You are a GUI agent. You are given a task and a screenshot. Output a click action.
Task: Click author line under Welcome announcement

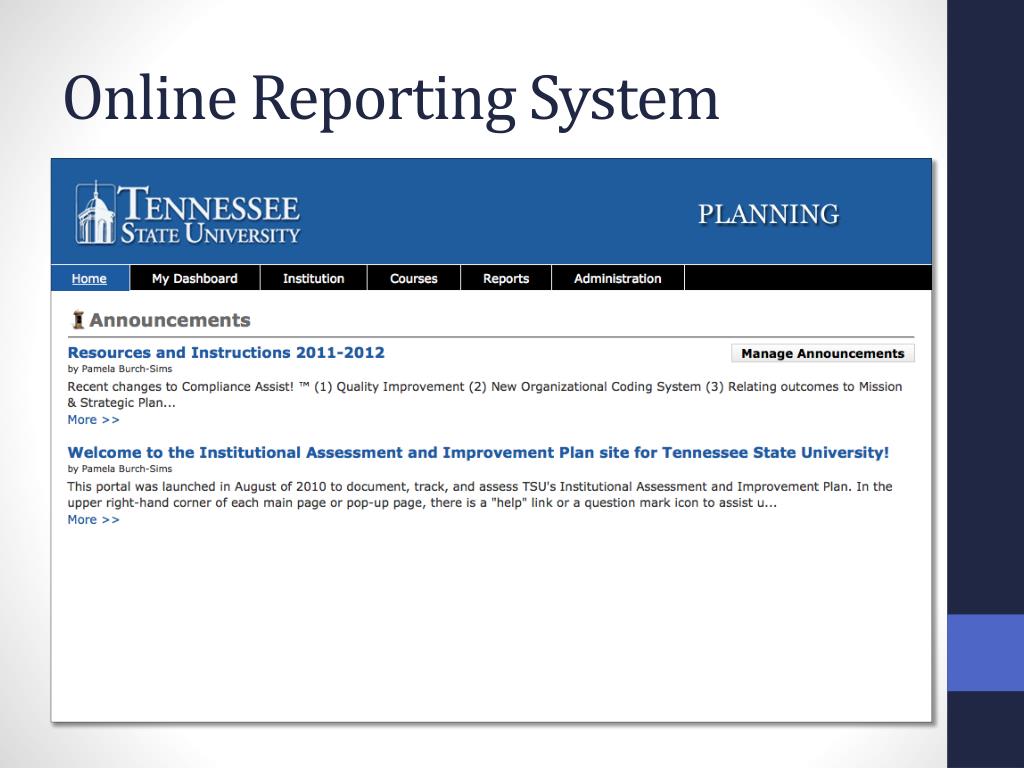pos(120,469)
